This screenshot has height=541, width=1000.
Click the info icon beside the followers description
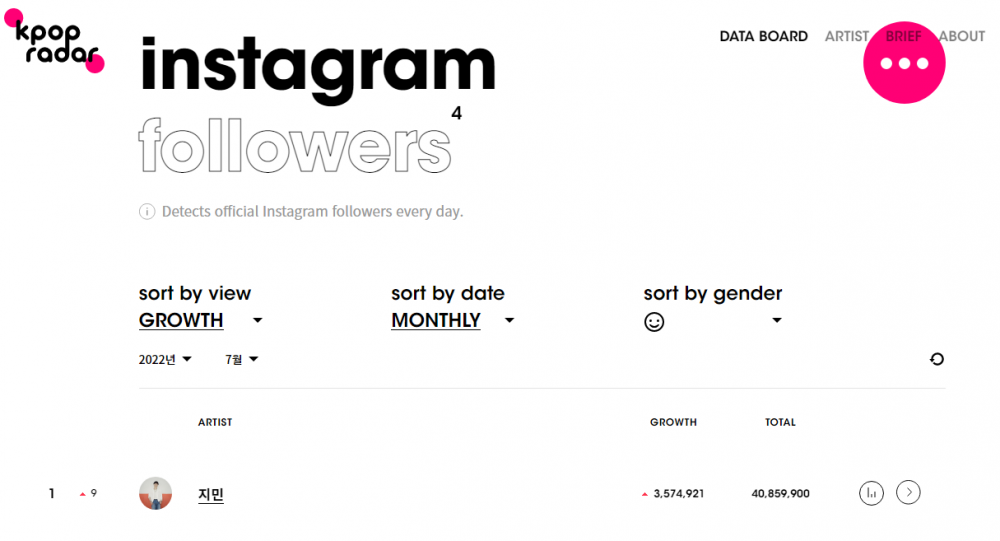click(x=147, y=212)
